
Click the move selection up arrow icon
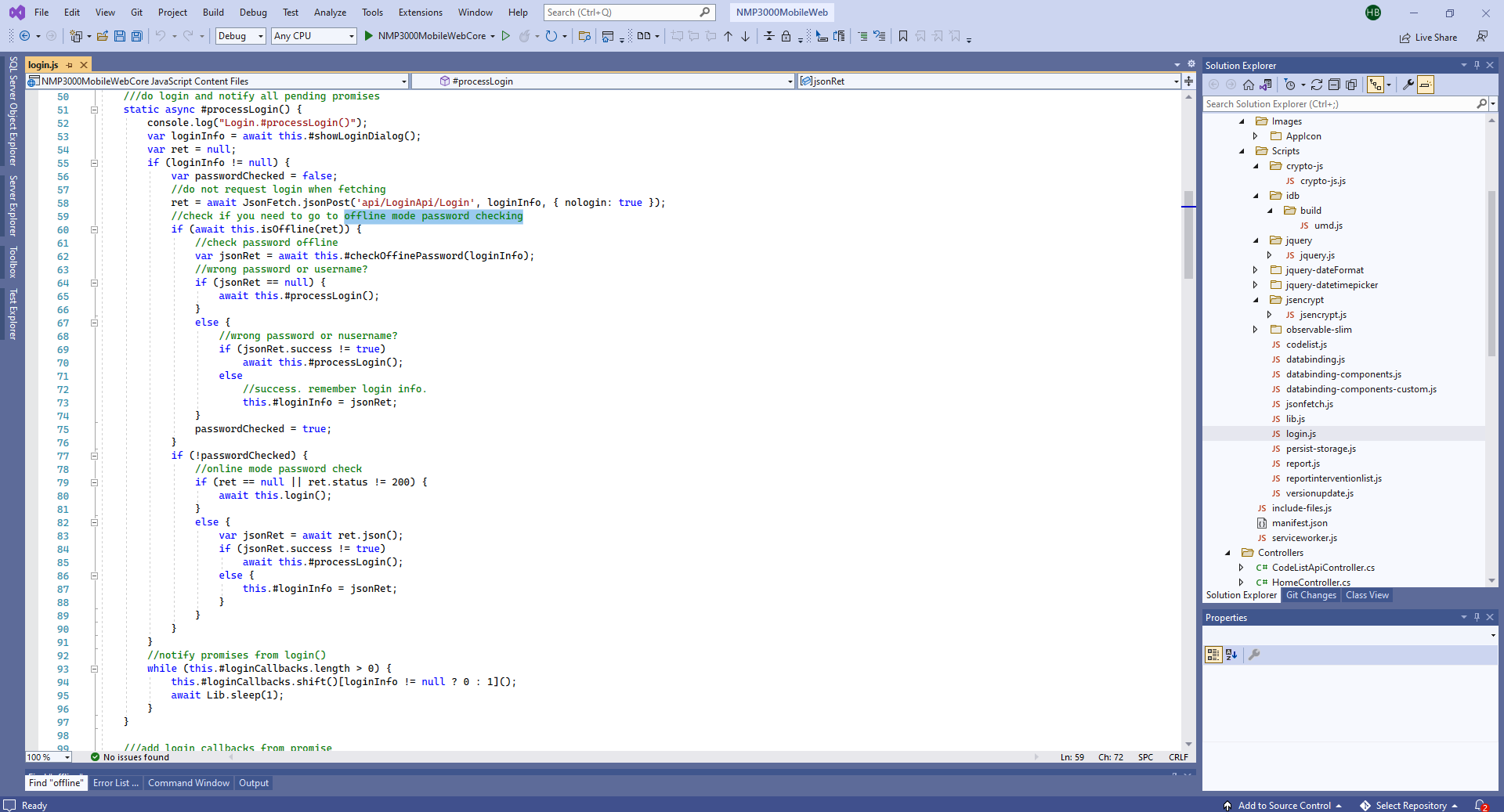point(728,36)
